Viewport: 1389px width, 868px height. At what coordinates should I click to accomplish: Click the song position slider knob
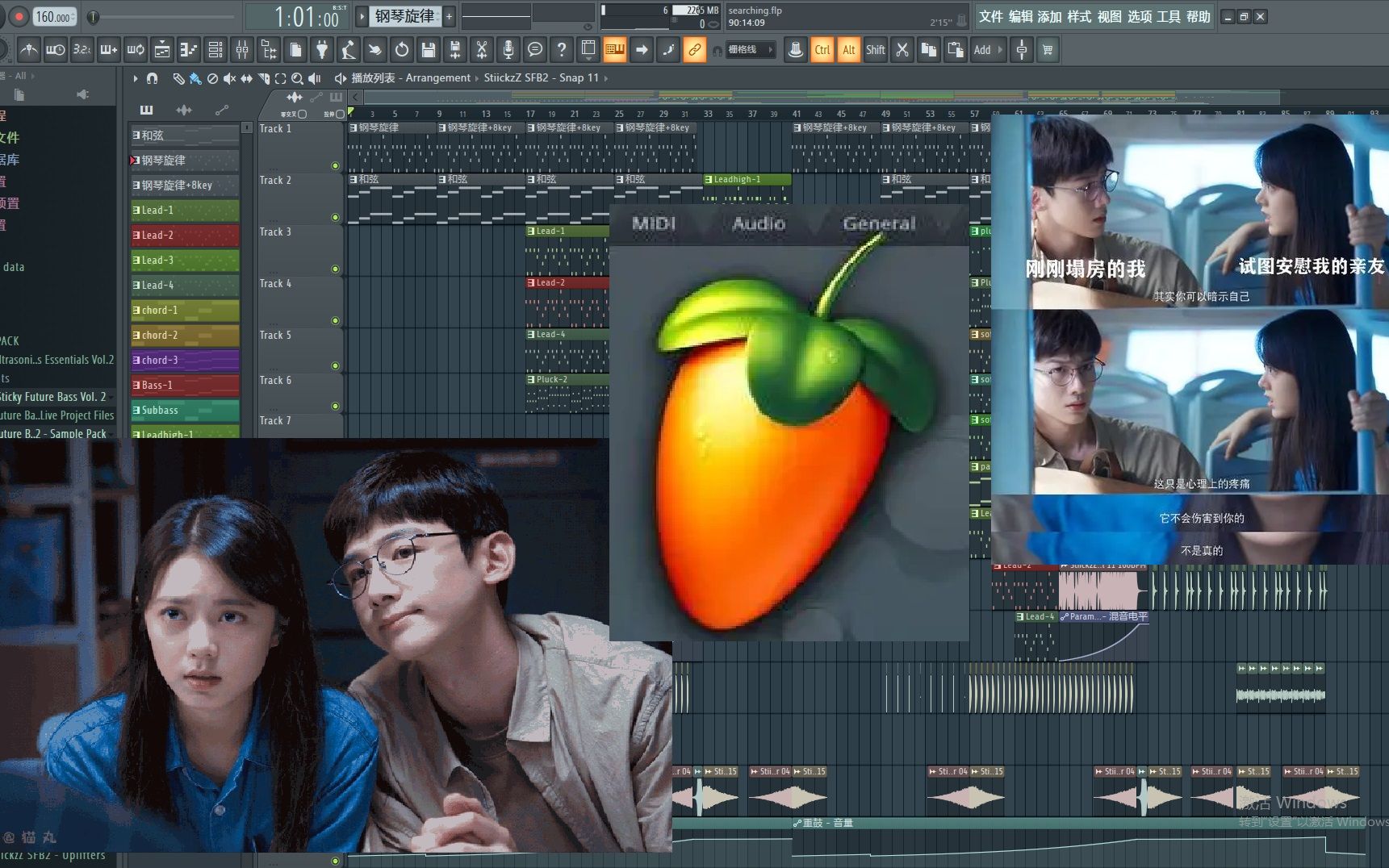click(x=93, y=16)
